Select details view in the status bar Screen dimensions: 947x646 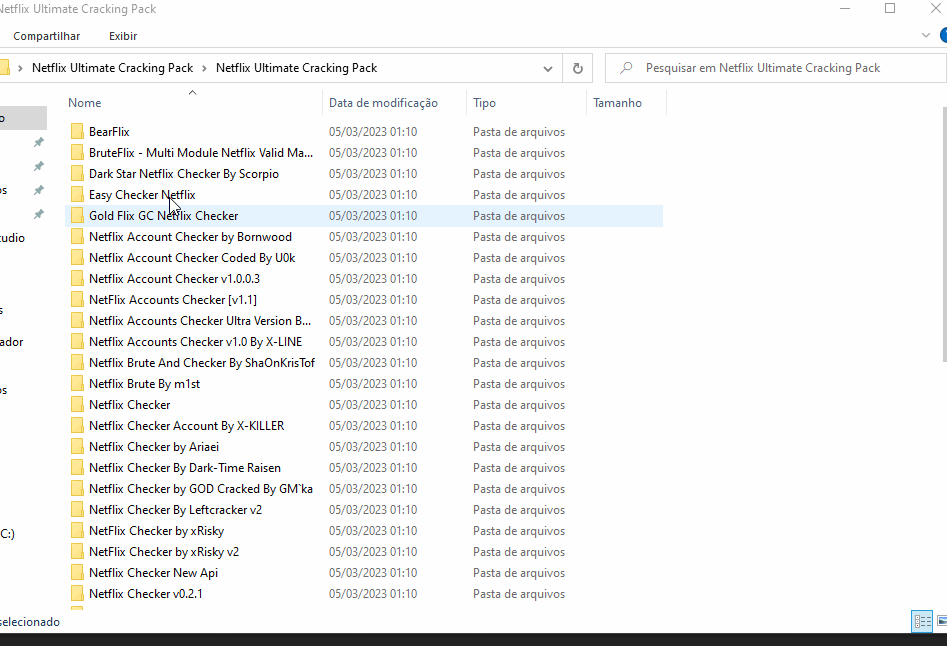[x=921, y=621]
